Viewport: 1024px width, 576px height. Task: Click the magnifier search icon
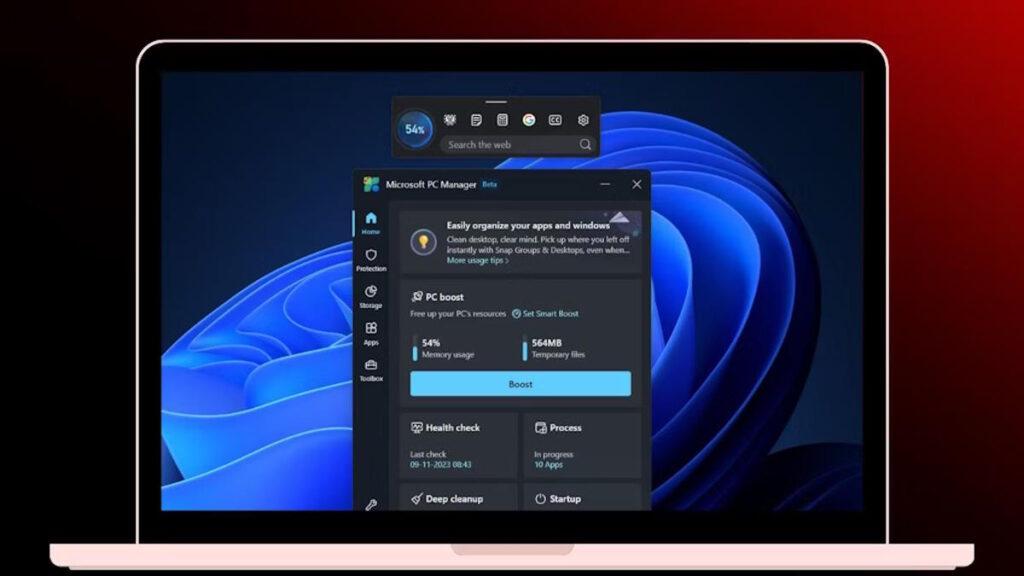coord(585,144)
